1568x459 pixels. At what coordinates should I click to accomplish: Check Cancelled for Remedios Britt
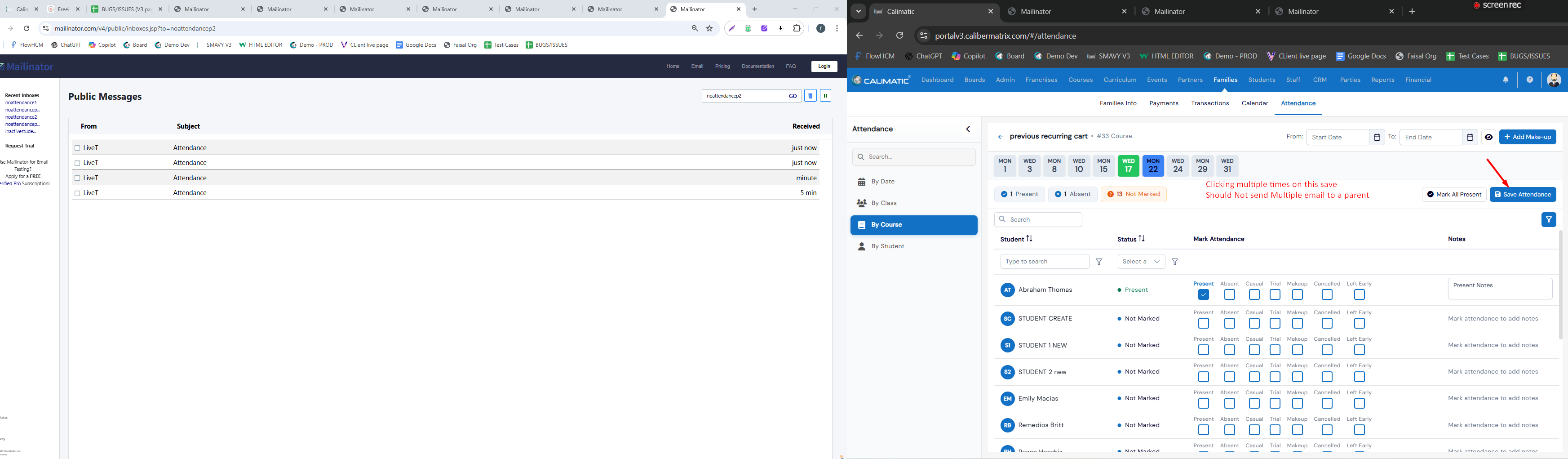coord(1328,430)
